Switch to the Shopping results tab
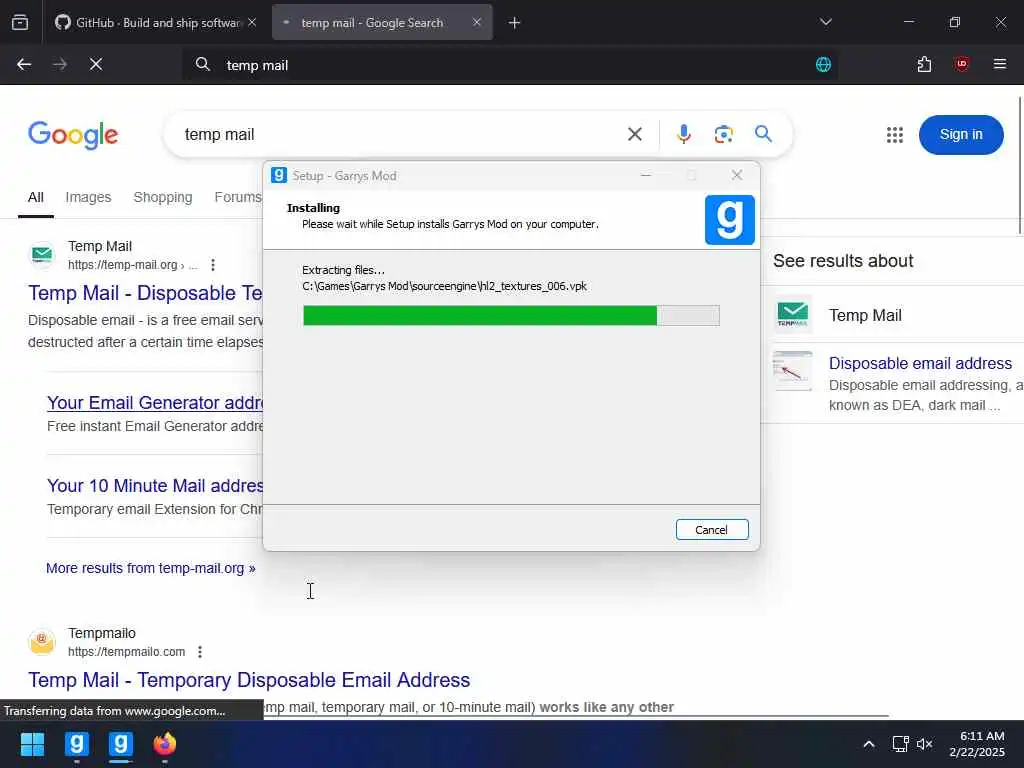The image size is (1024, 768). point(163,197)
